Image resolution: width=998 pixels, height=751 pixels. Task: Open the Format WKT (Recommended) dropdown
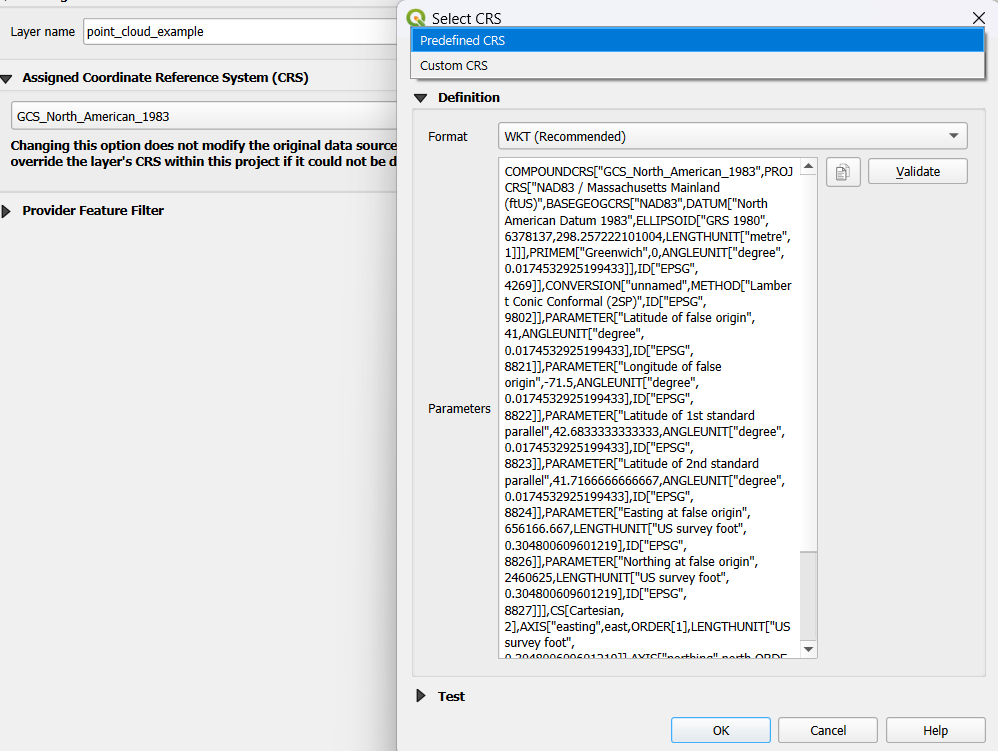[733, 136]
